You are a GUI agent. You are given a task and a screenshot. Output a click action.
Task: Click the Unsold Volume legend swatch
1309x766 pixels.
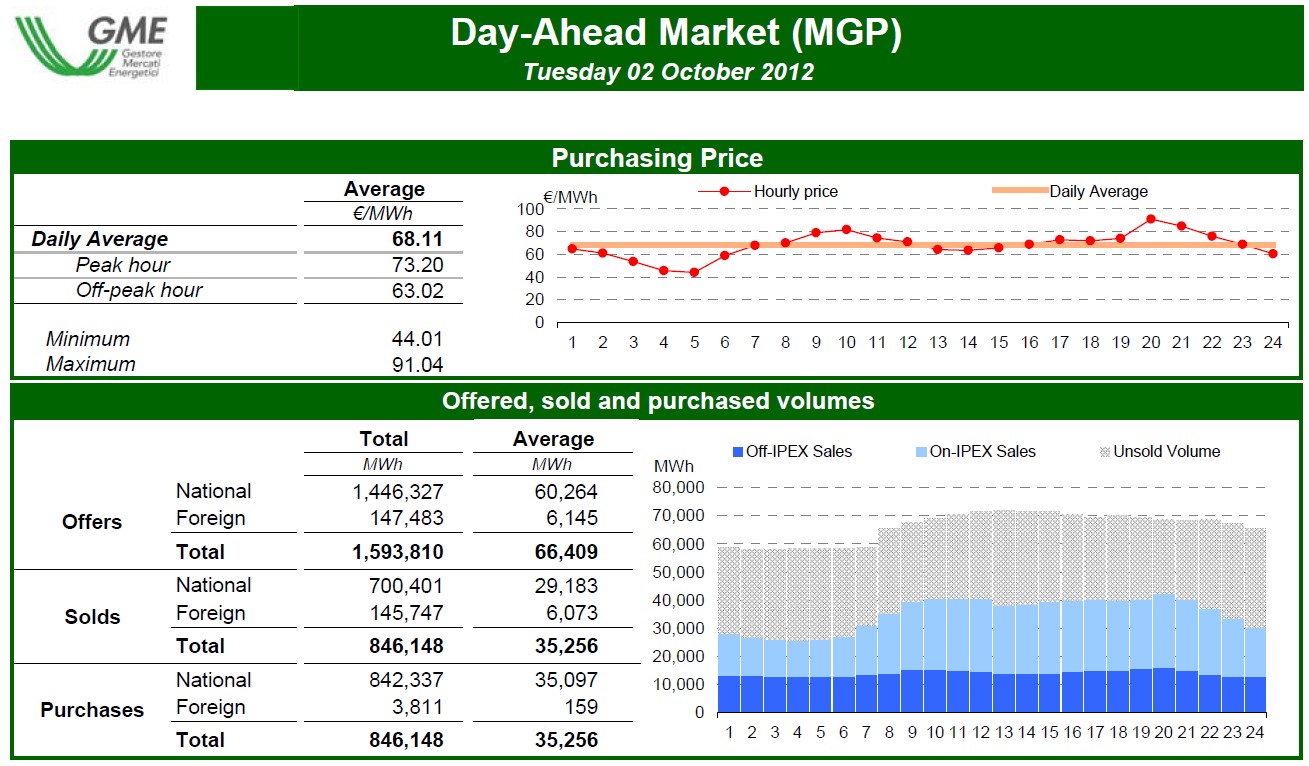coord(1105,452)
